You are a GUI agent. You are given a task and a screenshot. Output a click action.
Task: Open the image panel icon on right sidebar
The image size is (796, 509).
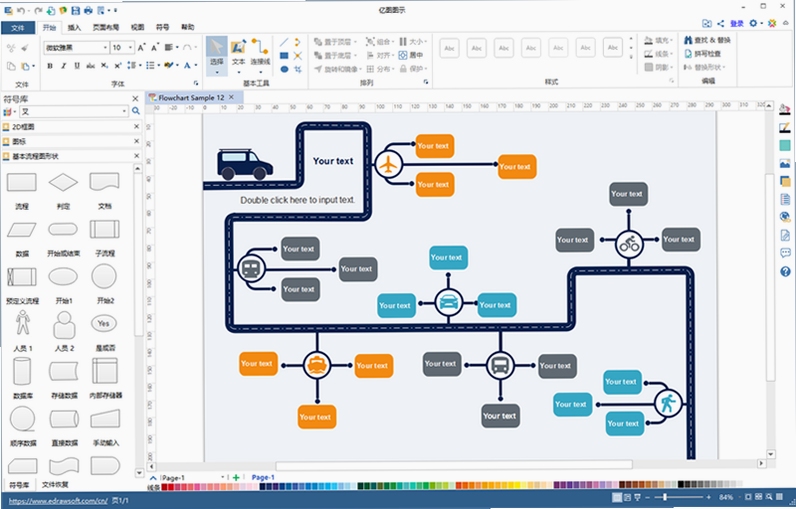click(785, 163)
